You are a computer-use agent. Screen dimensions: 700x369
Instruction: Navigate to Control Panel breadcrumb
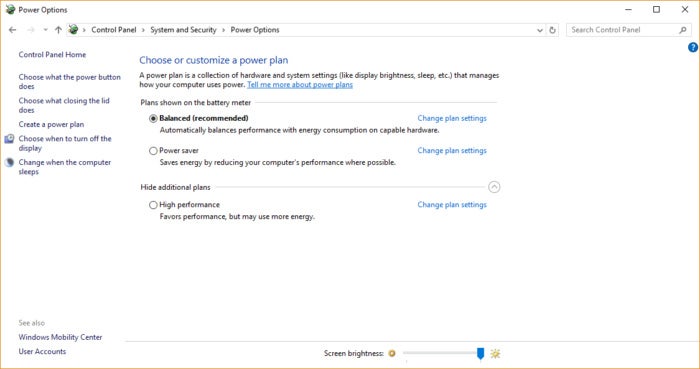[x=113, y=30]
